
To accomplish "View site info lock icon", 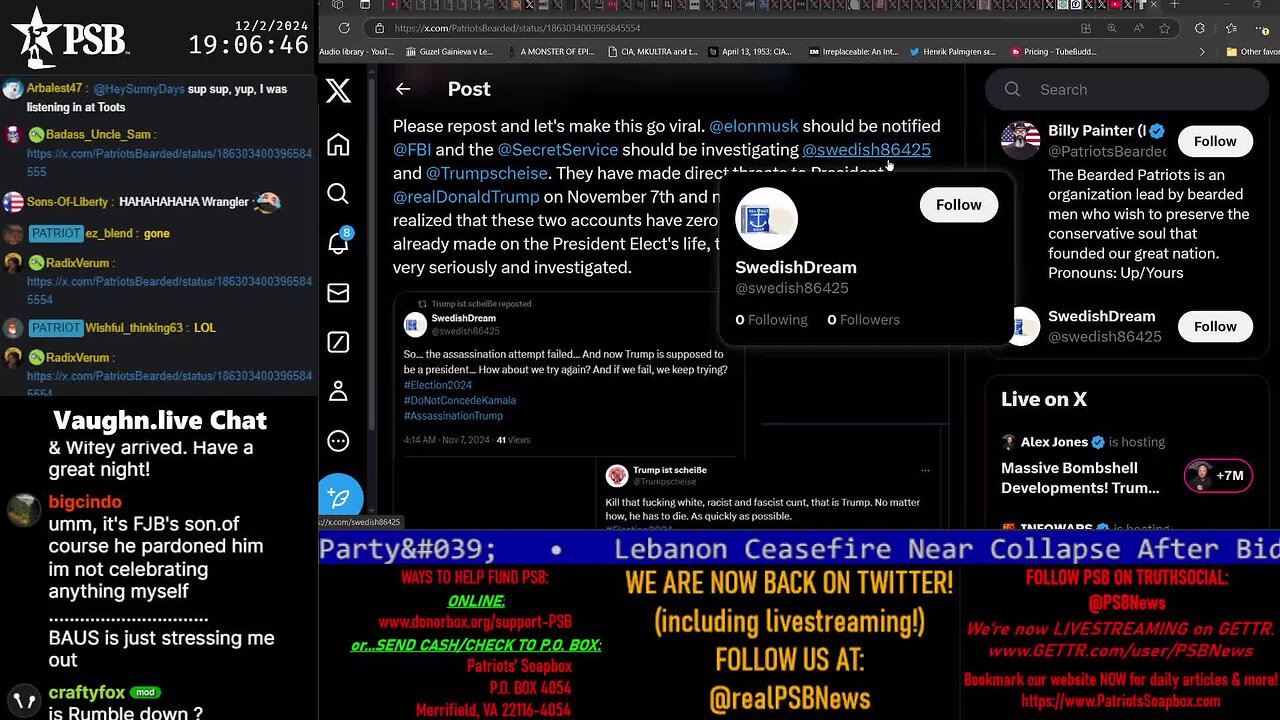I will (379, 28).
